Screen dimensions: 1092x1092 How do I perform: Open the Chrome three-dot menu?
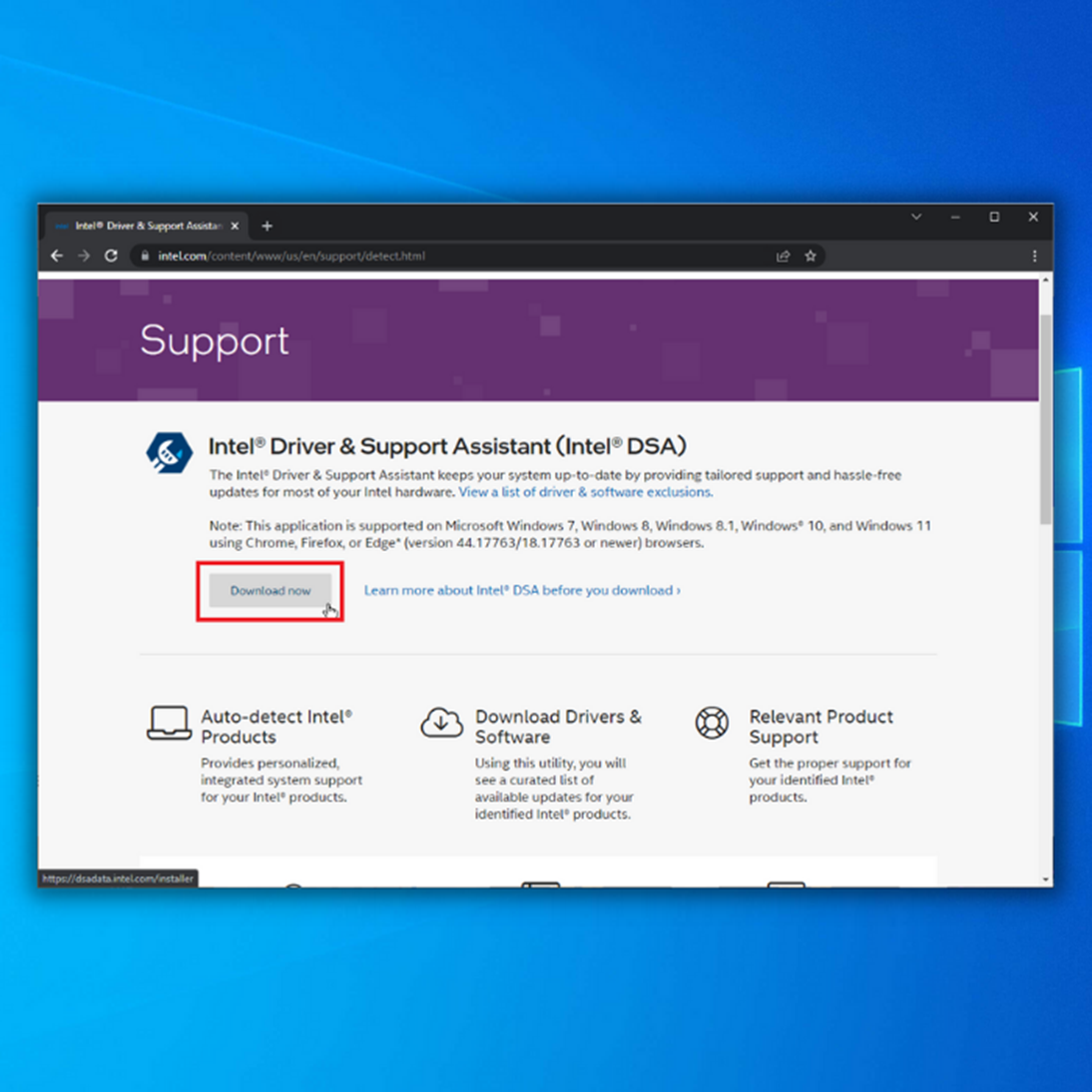coord(1034,257)
